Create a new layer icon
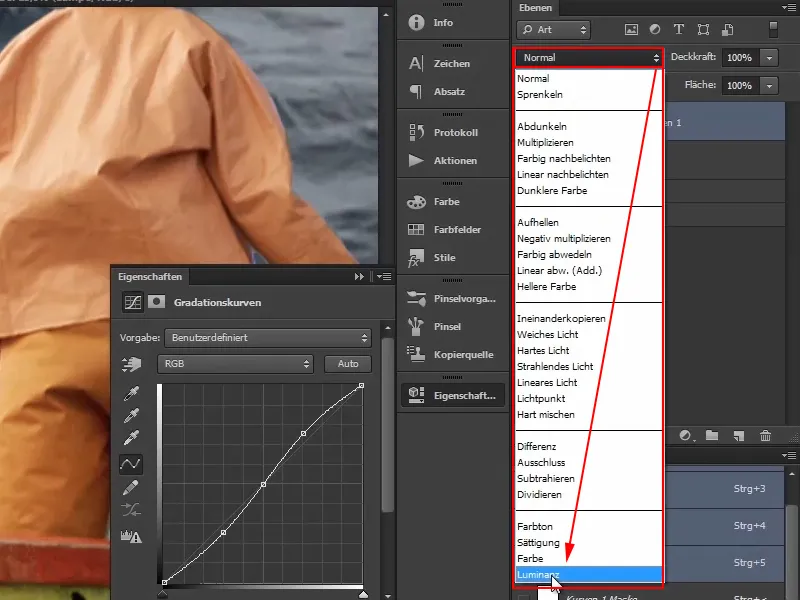This screenshot has width=800, height=600. pyautogui.click(x=738, y=436)
